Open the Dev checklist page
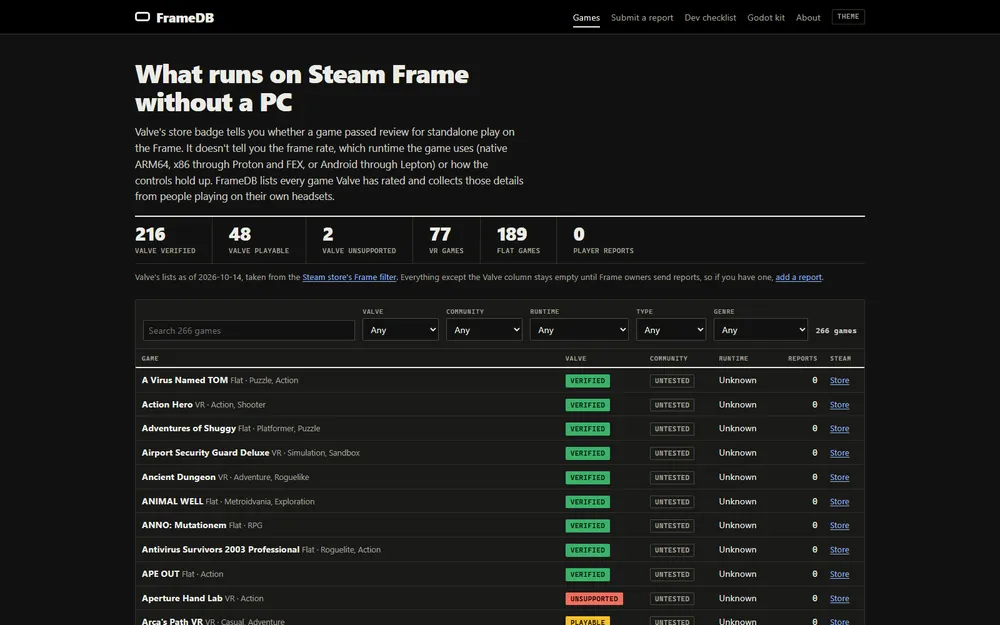This screenshot has height=625, width=1000. [710, 18]
